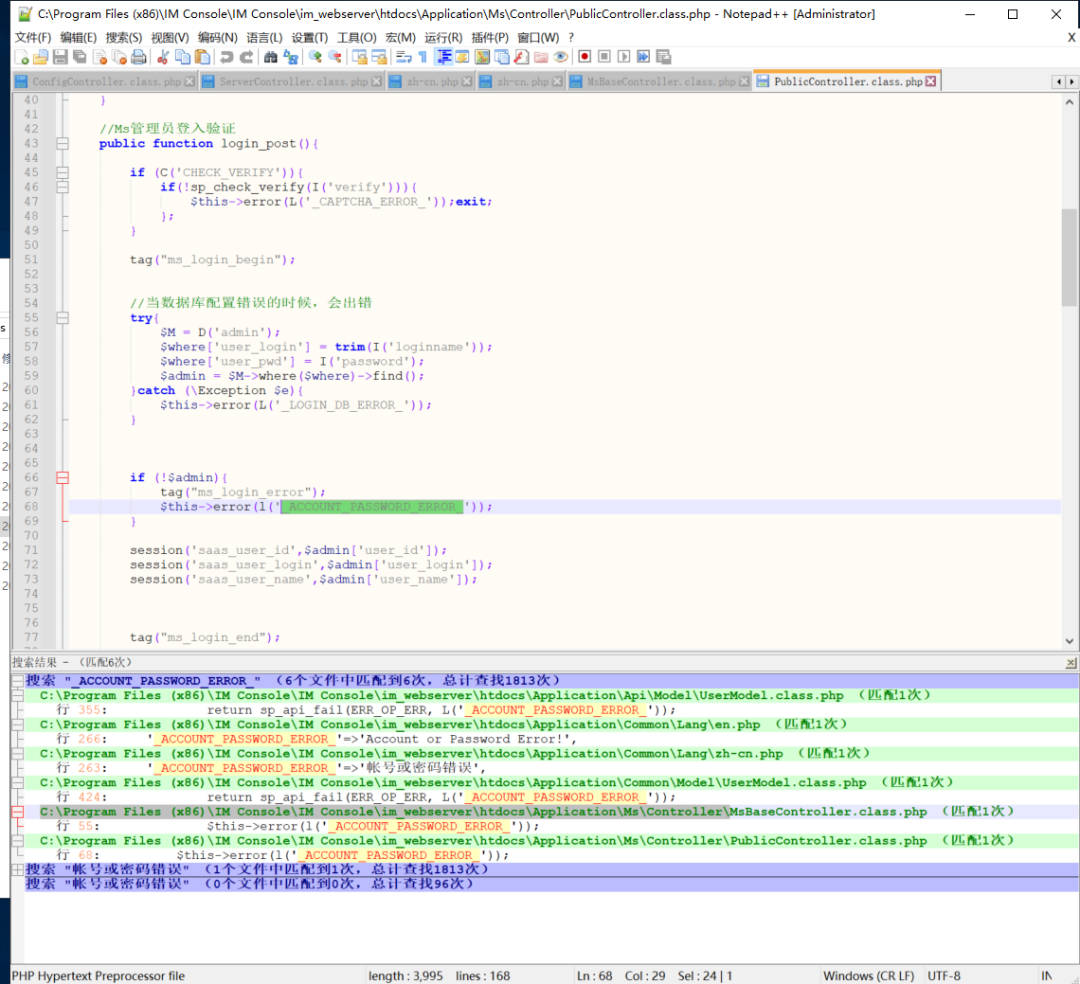The width and height of the screenshot is (1080, 984).
Task: Collapse the login_post function fold on line 43
Action: tap(63, 143)
